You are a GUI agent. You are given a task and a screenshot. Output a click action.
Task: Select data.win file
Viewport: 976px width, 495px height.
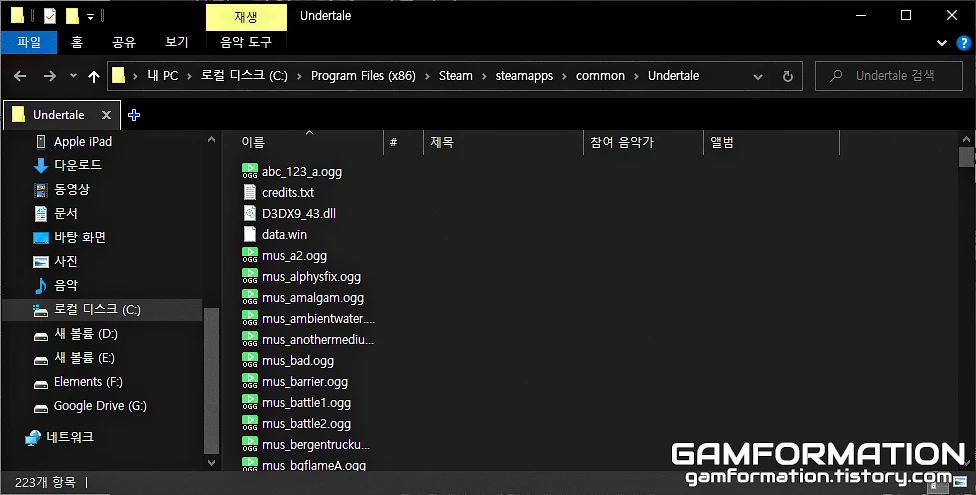pyautogui.click(x=284, y=235)
